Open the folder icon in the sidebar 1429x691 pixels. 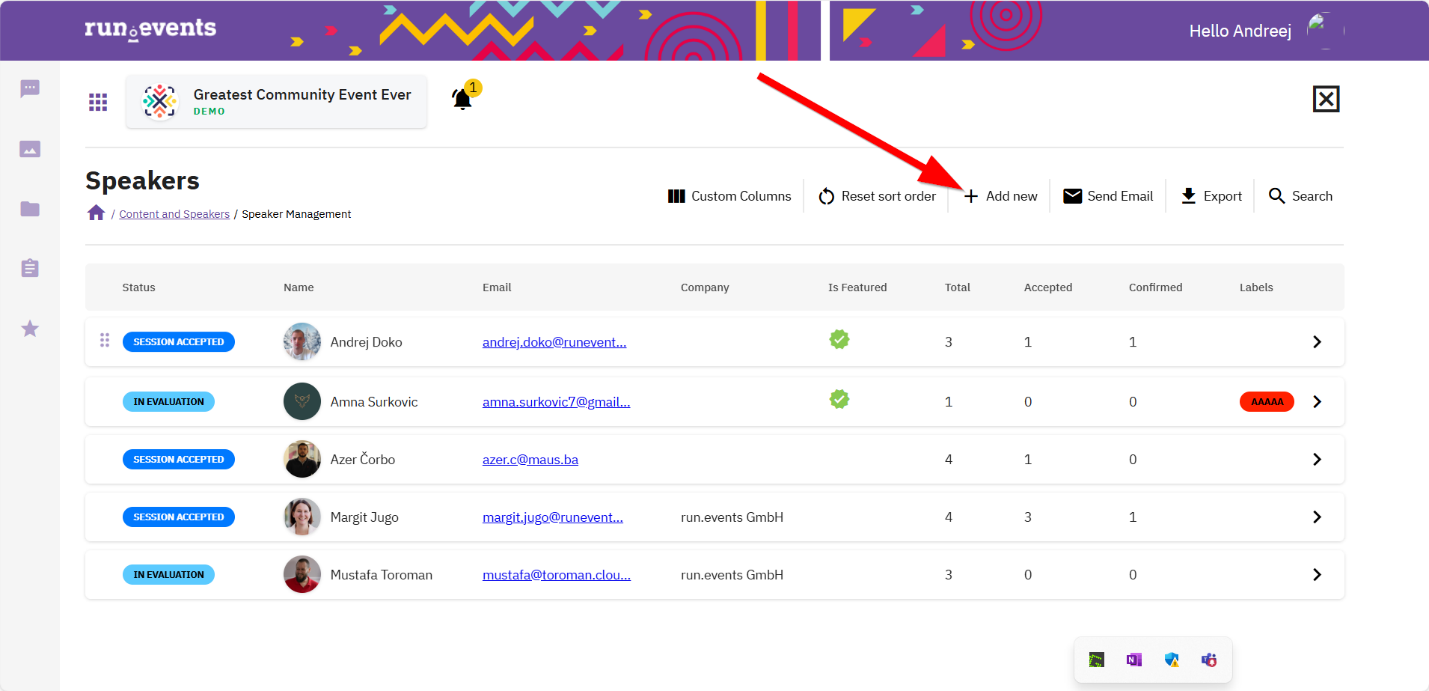30,209
